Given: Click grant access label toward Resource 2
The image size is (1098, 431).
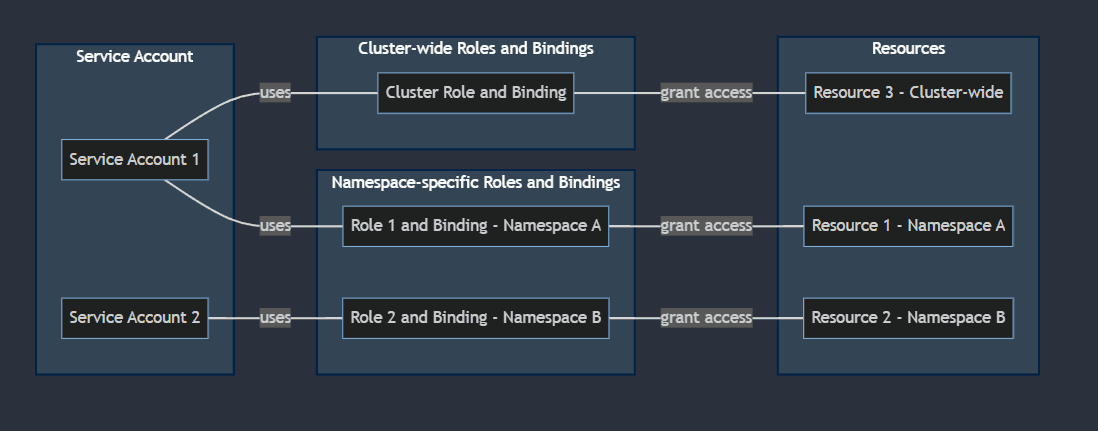Looking at the screenshot, I should click(x=706, y=318).
